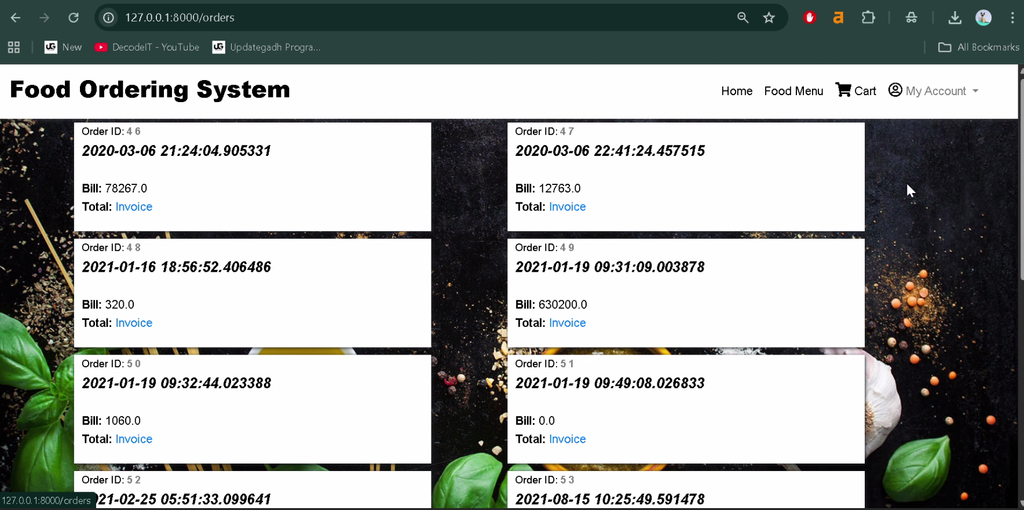The width and height of the screenshot is (1024, 510).
Task: Select date 2021-01-19 09:32:44.023388
Action: click(x=176, y=383)
